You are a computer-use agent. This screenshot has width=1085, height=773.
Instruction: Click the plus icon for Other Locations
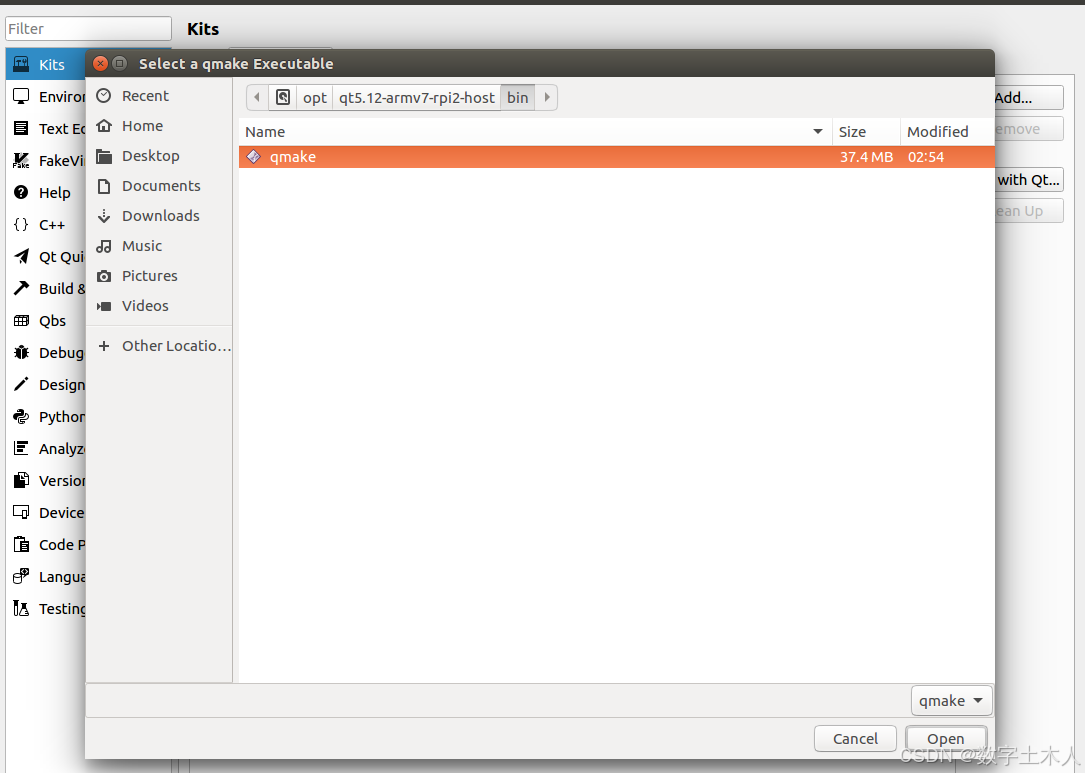104,345
